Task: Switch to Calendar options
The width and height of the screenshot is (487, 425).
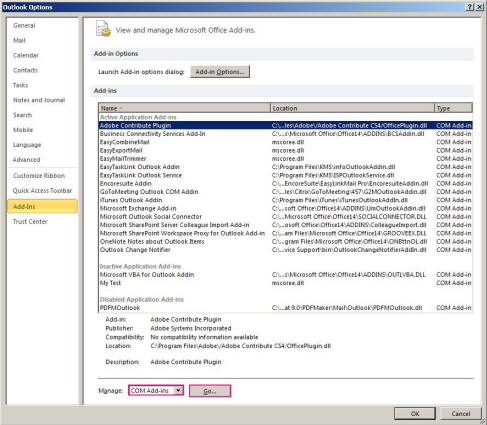Action: tap(26, 55)
